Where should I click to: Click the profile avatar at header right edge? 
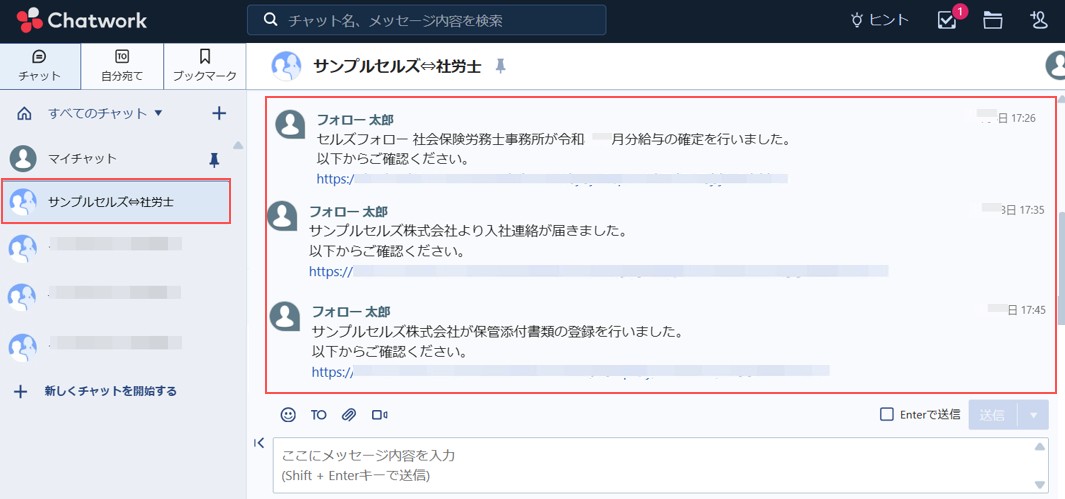[x=1055, y=66]
